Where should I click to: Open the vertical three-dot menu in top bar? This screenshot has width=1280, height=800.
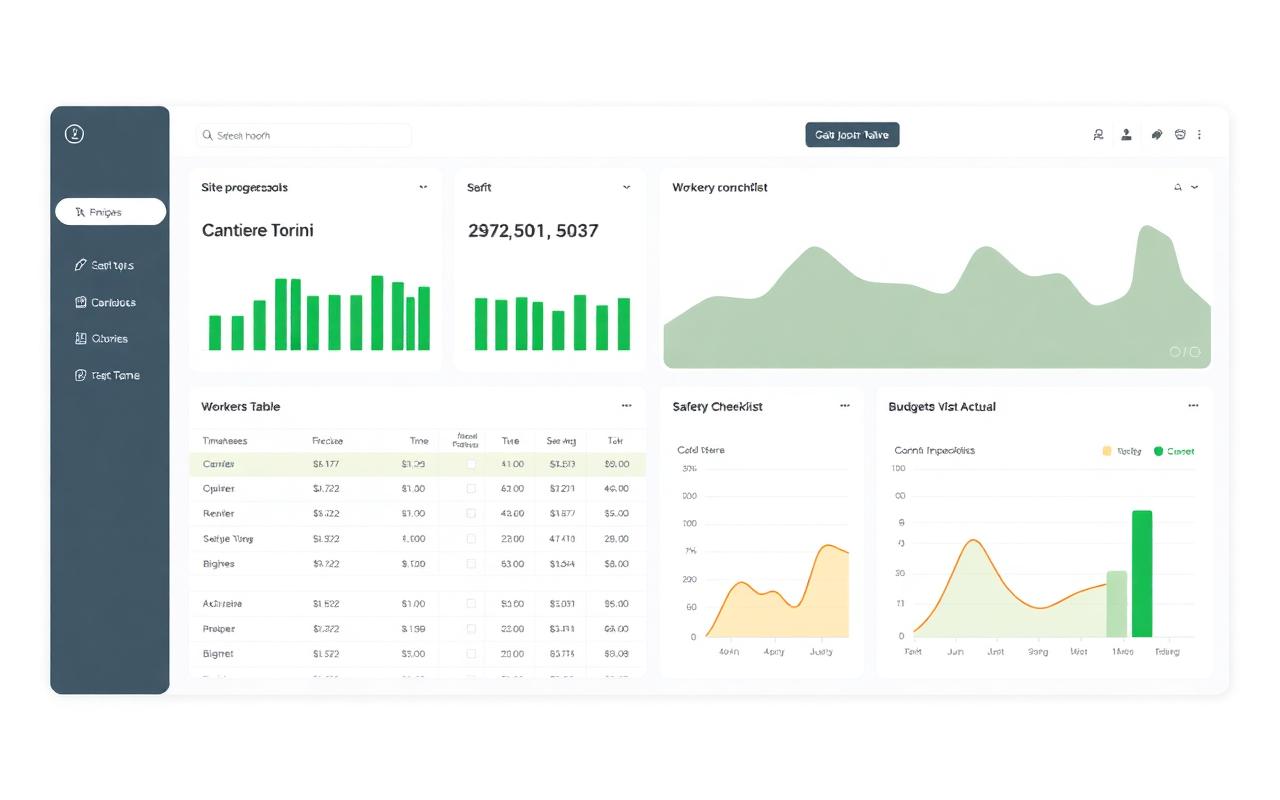click(1199, 134)
